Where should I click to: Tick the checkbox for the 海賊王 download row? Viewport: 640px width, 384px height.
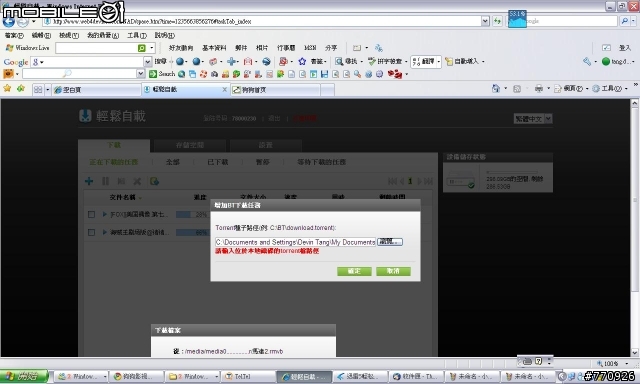91,232
